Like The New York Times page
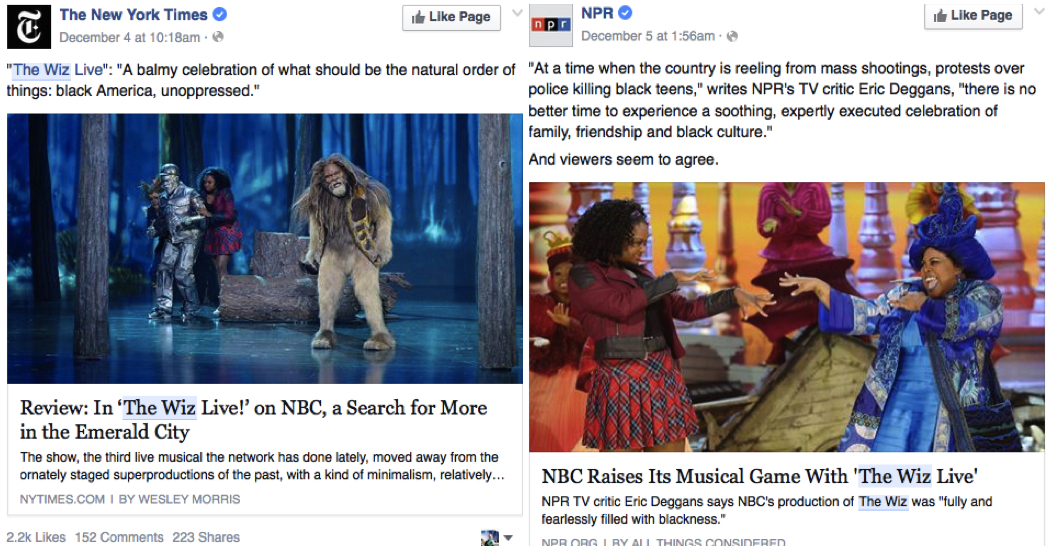The height and width of the screenshot is (550, 1050). 451,17
